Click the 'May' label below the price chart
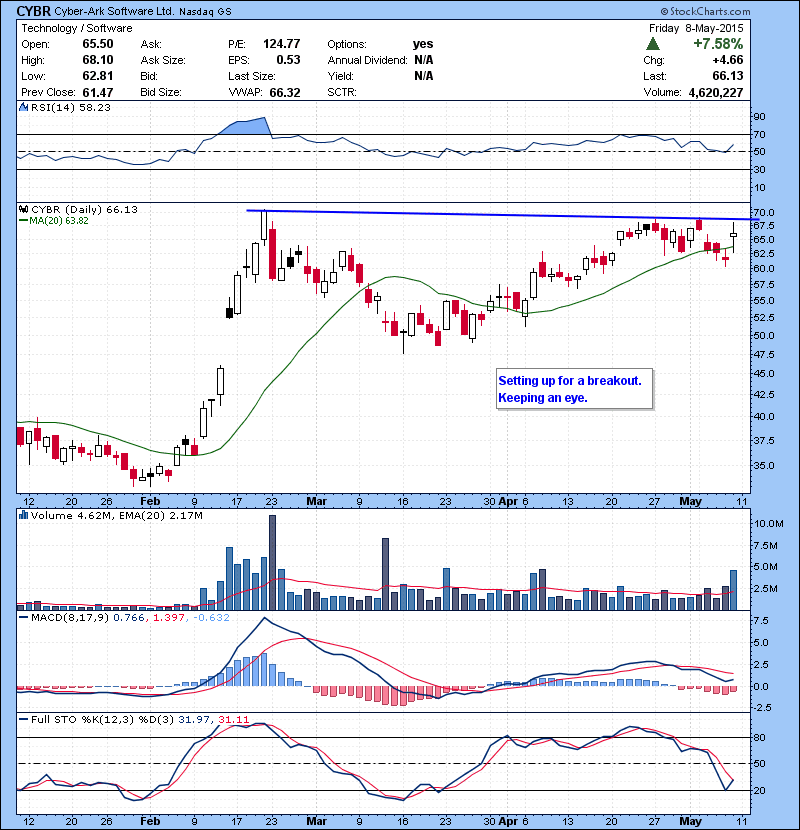The width and height of the screenshot is (800, 830). [690, 501]
